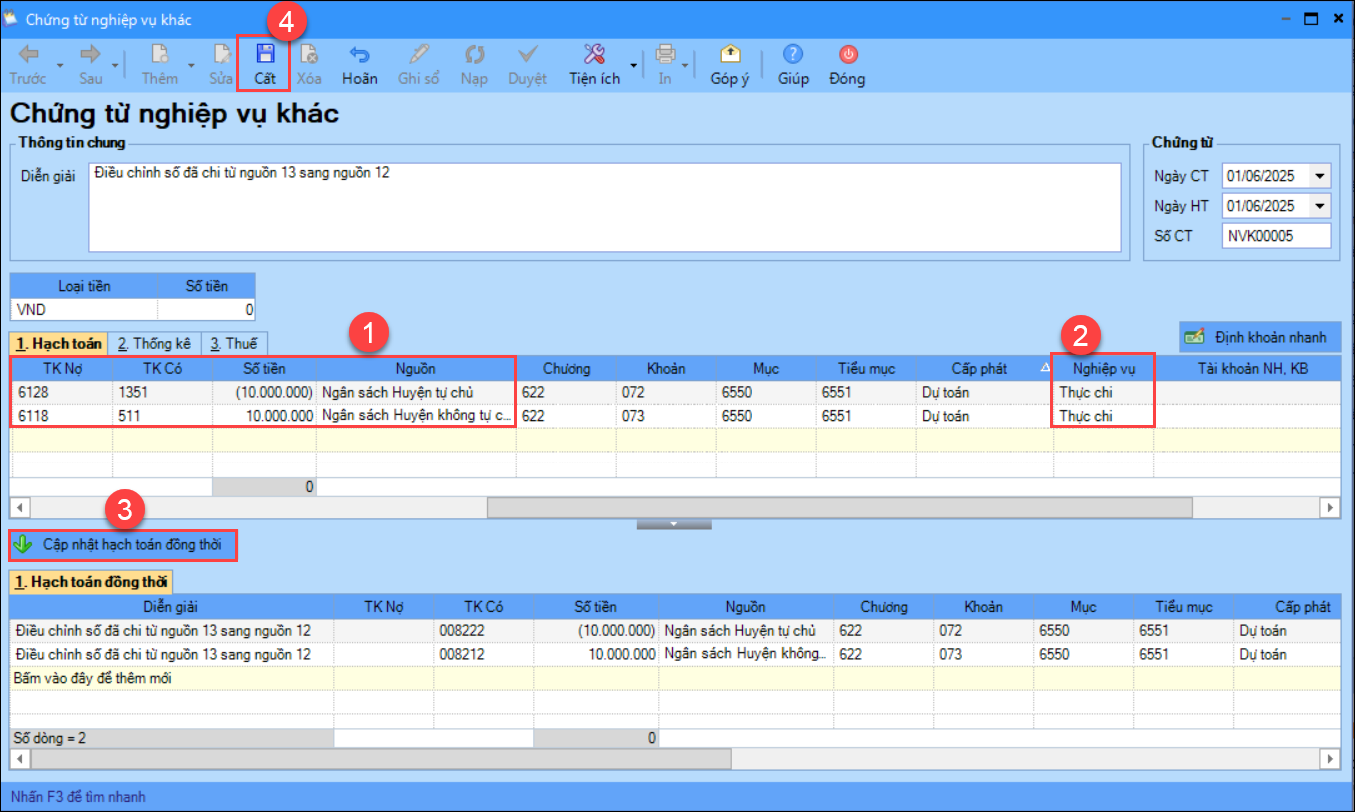1355x812 pixels.
Task: Save with the Cất floppy icon
Action: tap(265, 53)
